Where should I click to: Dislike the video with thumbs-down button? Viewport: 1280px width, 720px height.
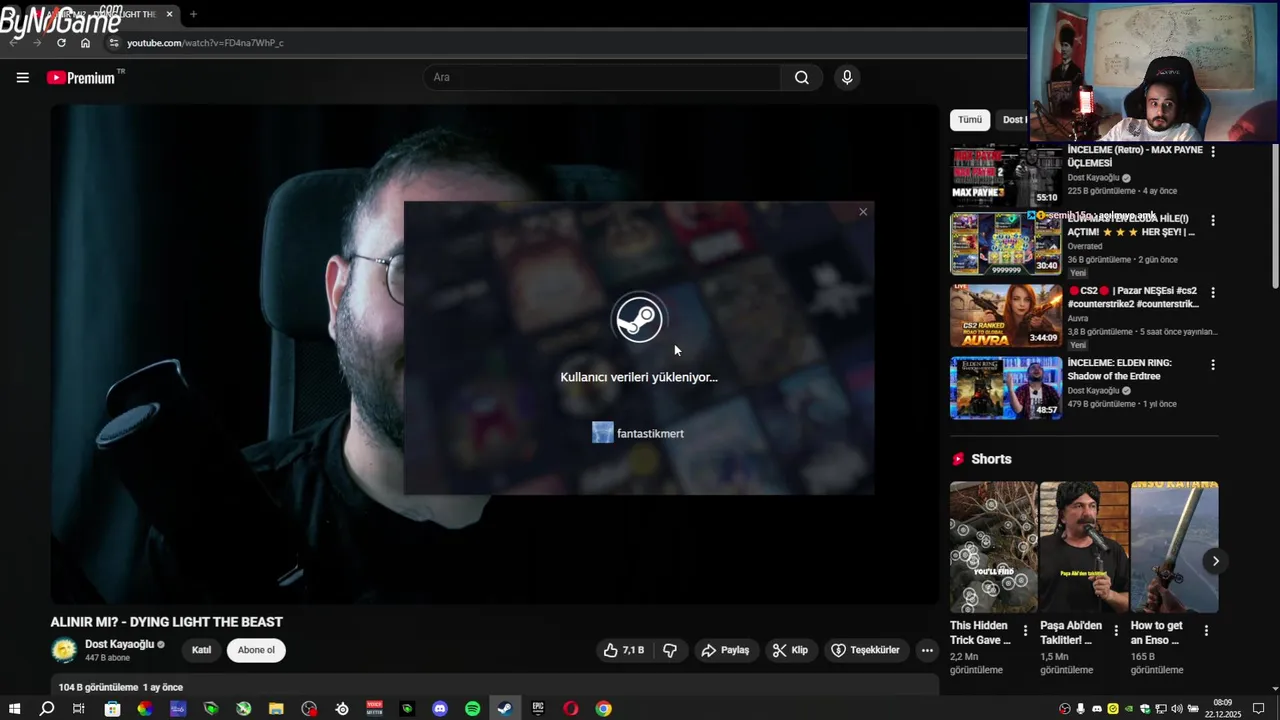point(670,650)
